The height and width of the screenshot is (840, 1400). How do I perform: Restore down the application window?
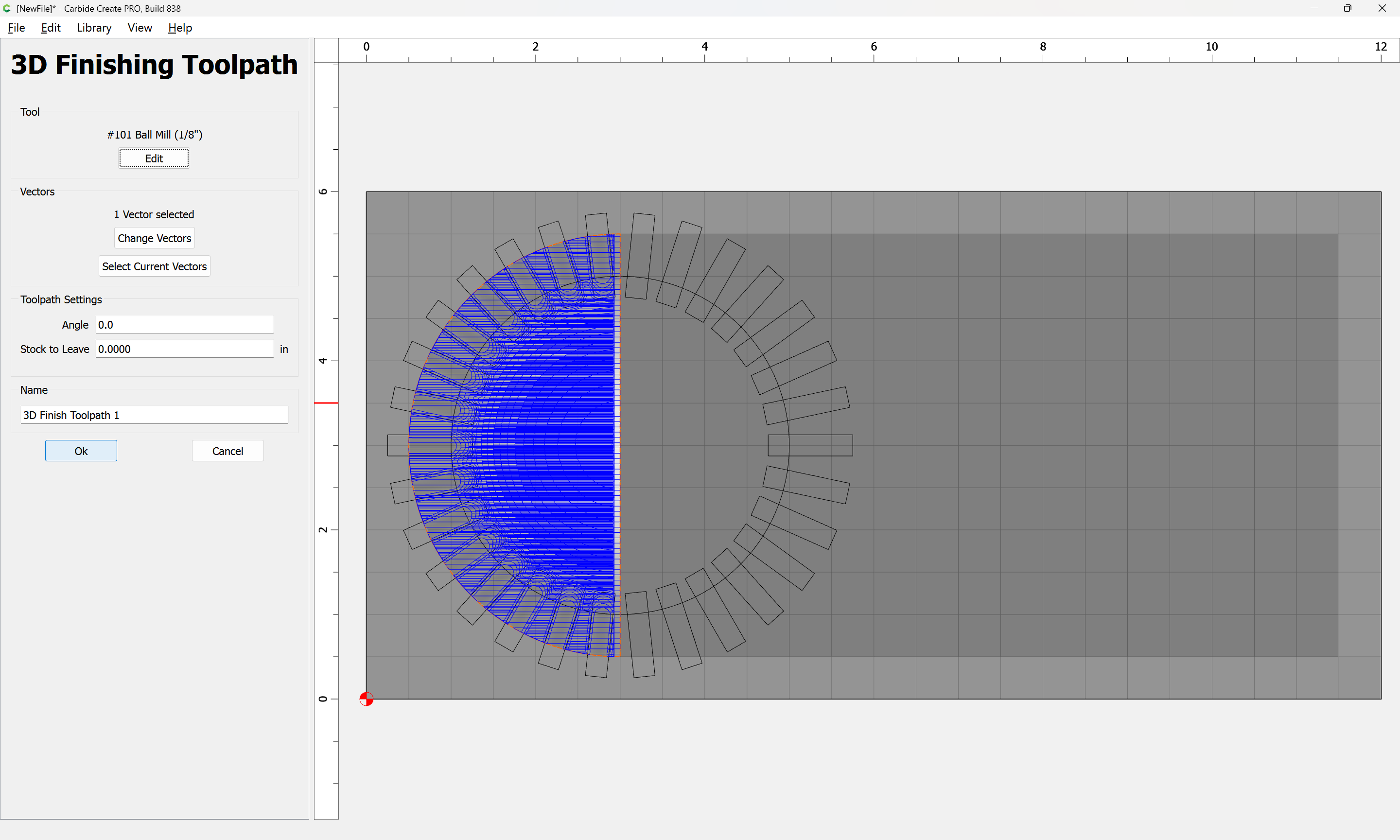click(1347, 8)
